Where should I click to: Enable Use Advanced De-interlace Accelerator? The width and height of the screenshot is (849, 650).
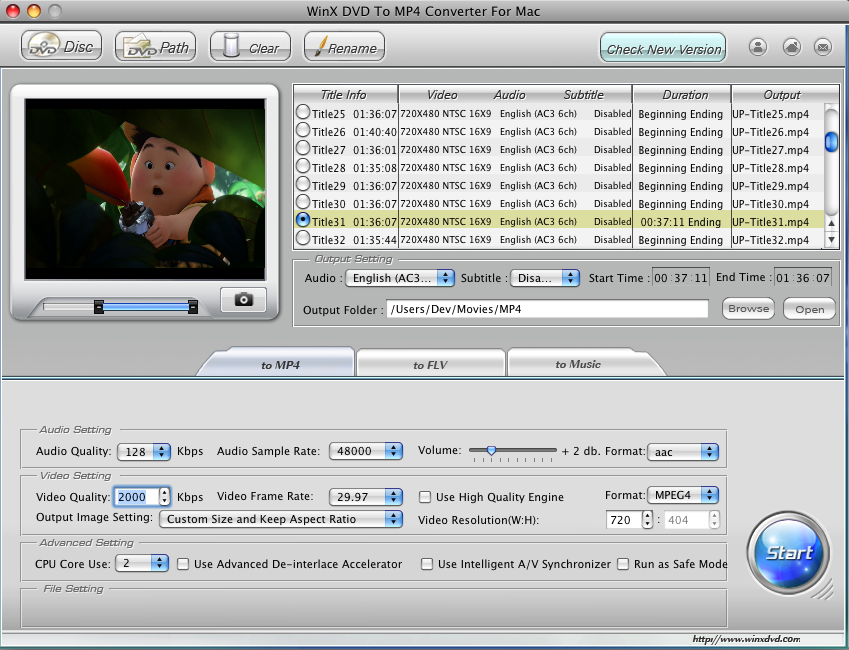pyautogui.click(x=183, y=564)
